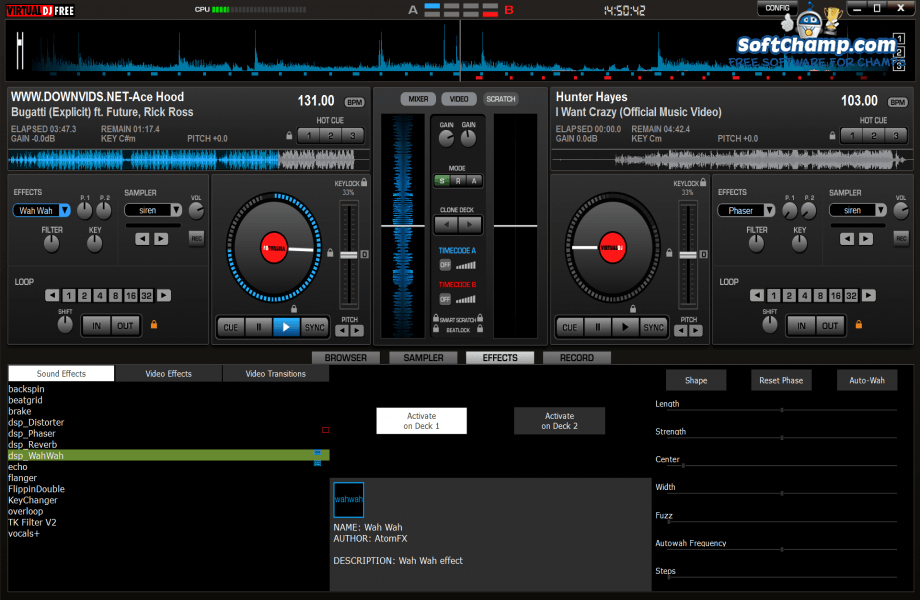Image resolution: width=920 pixels, height=600 pixels.
Task: Pause deck A playback
Action: (259, 327)
